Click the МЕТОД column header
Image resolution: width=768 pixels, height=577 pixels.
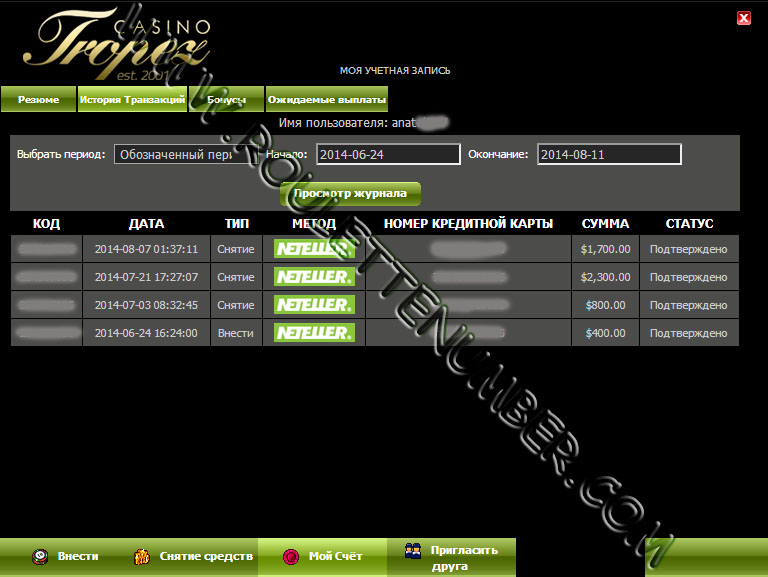coord(314,224)
